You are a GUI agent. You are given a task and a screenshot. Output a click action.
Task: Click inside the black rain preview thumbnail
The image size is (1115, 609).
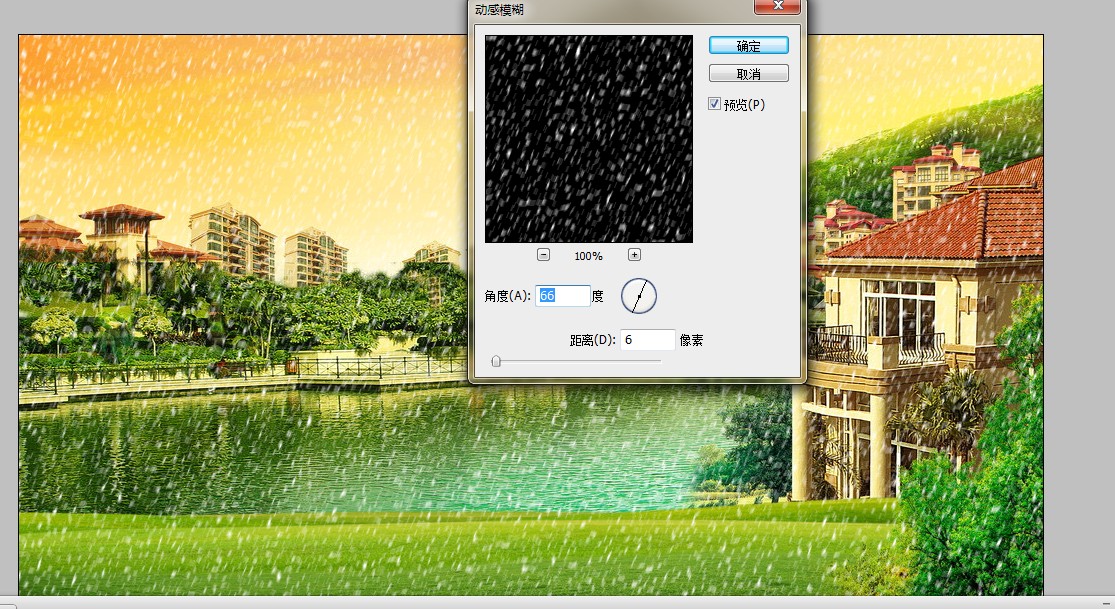click(588, 138)
